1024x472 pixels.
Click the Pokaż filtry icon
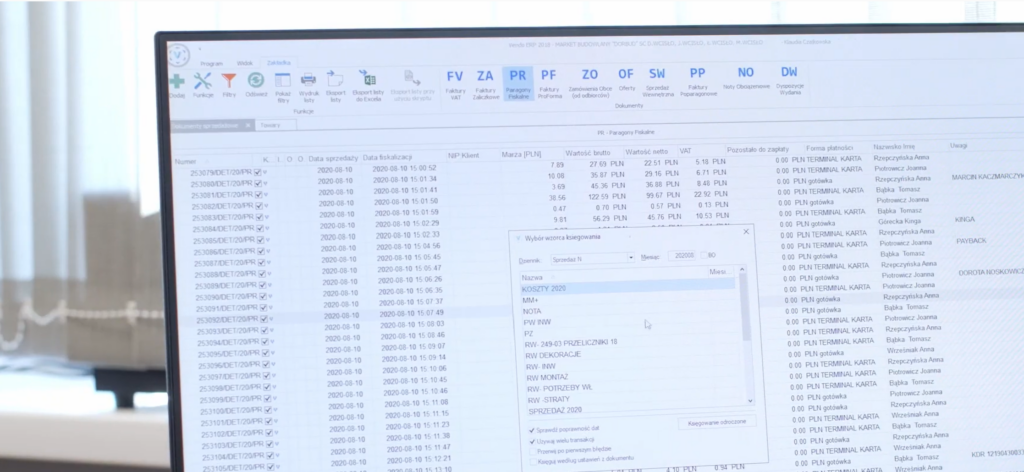[x=283, y=80]
